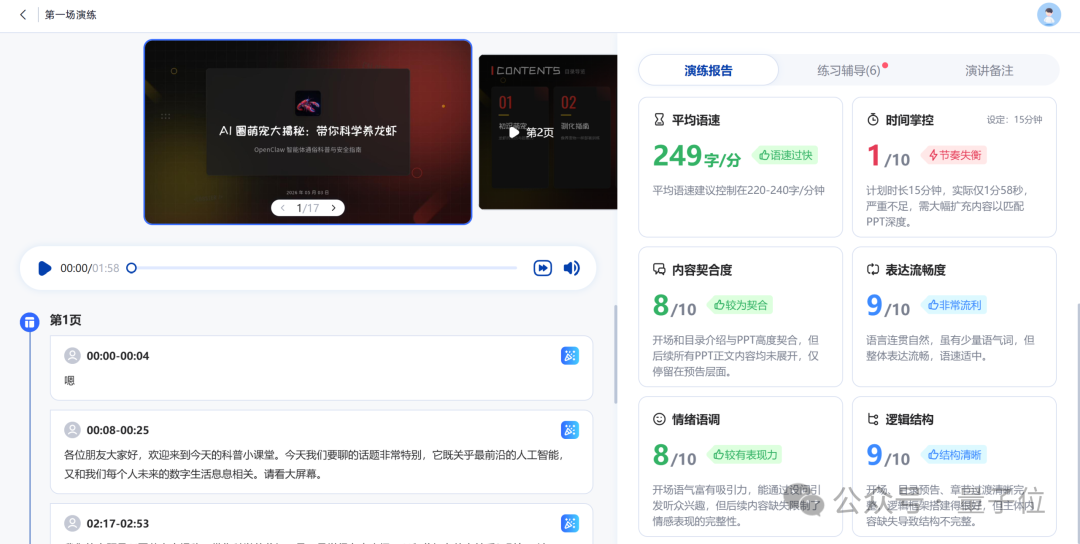Screen dimensions: 1080x544
Task: Click AI polish icon for 00:00-00:04 segment
Action: pos(570,356)
